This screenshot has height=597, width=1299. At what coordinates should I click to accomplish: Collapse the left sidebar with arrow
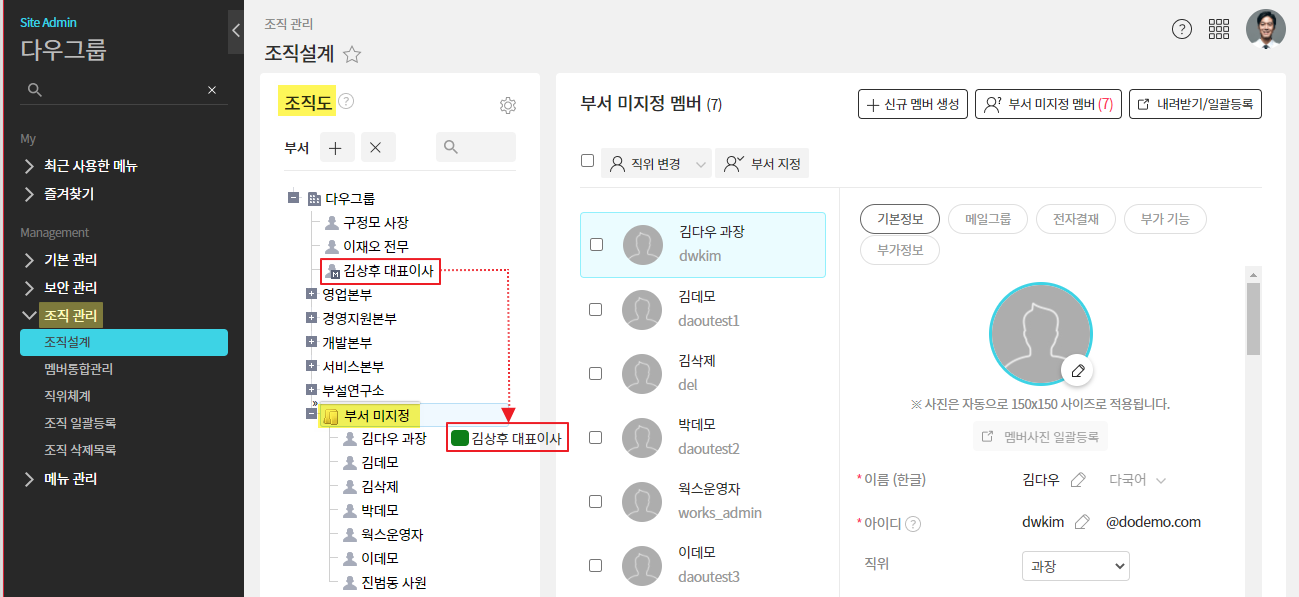pos(235,31)
